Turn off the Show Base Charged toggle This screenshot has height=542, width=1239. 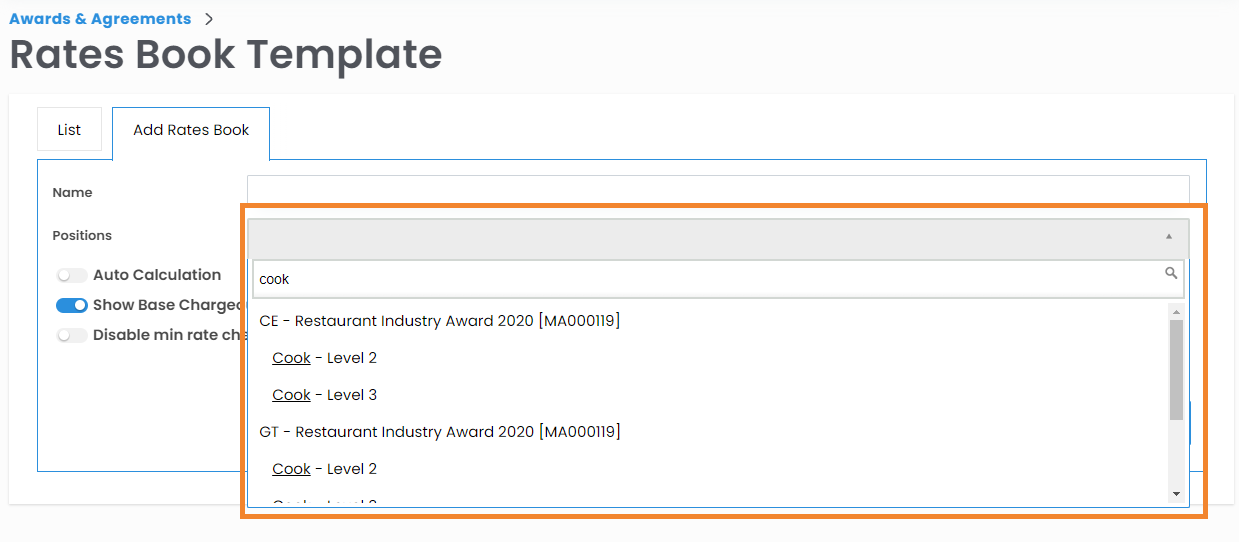pyautogui.click(x=72, y=305)
